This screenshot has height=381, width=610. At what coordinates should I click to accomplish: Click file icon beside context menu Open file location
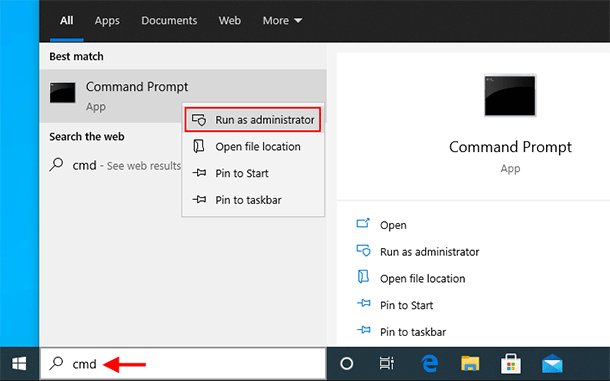199,146
